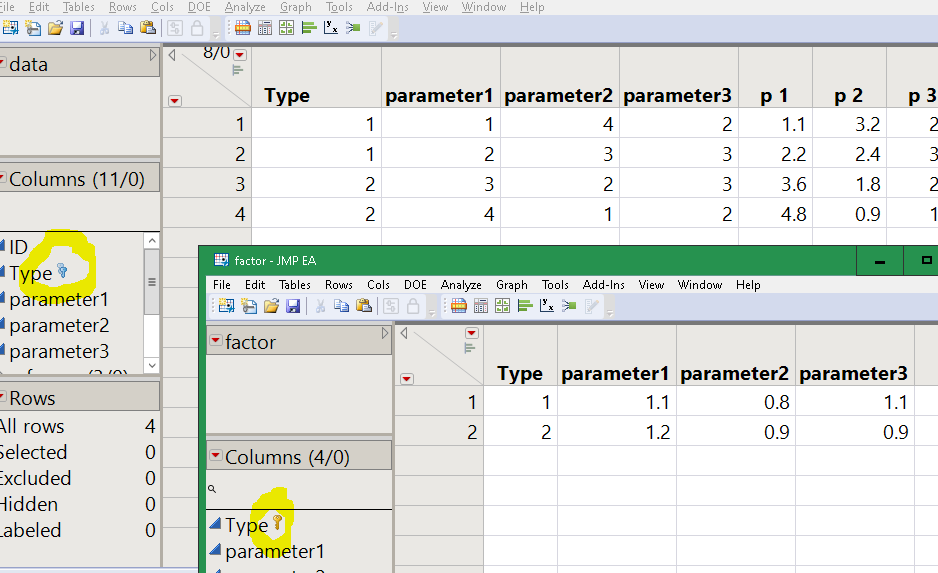
Task: Click New Data Table icon in factor toolbar
Action: pyautogui.click(x=226, y=306)
